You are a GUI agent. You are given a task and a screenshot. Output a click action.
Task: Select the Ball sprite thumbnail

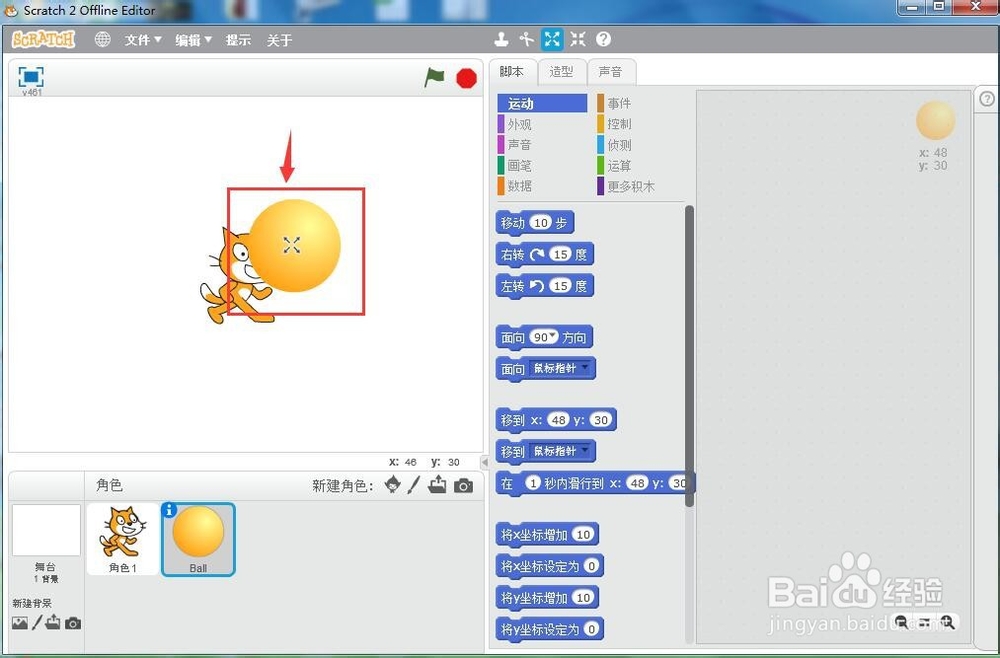[x=198, y=539]
